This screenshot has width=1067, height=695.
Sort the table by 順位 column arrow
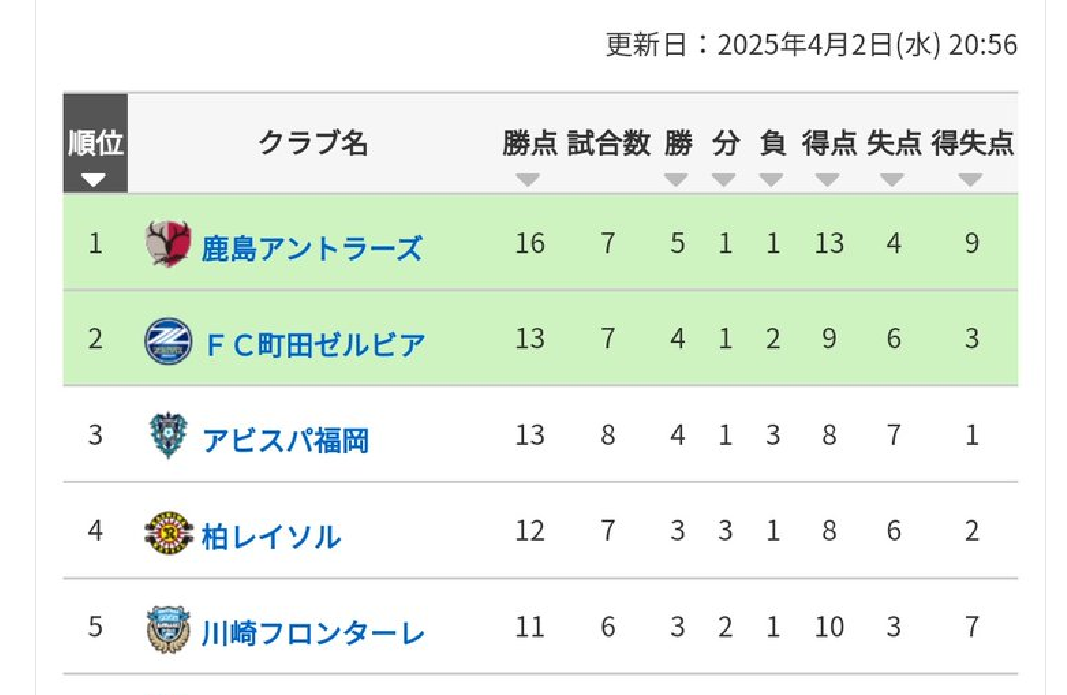93,180
